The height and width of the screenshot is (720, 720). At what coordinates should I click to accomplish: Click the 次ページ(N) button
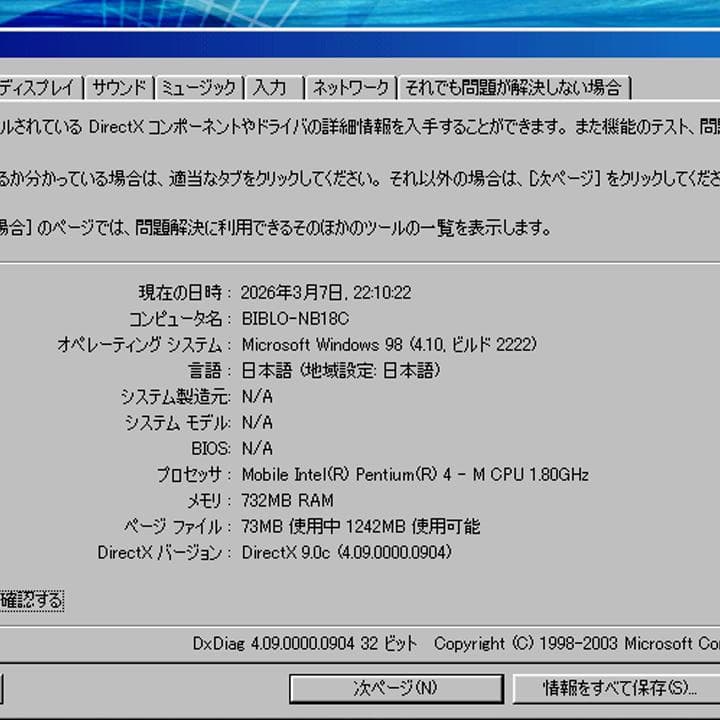coord(396,688)
